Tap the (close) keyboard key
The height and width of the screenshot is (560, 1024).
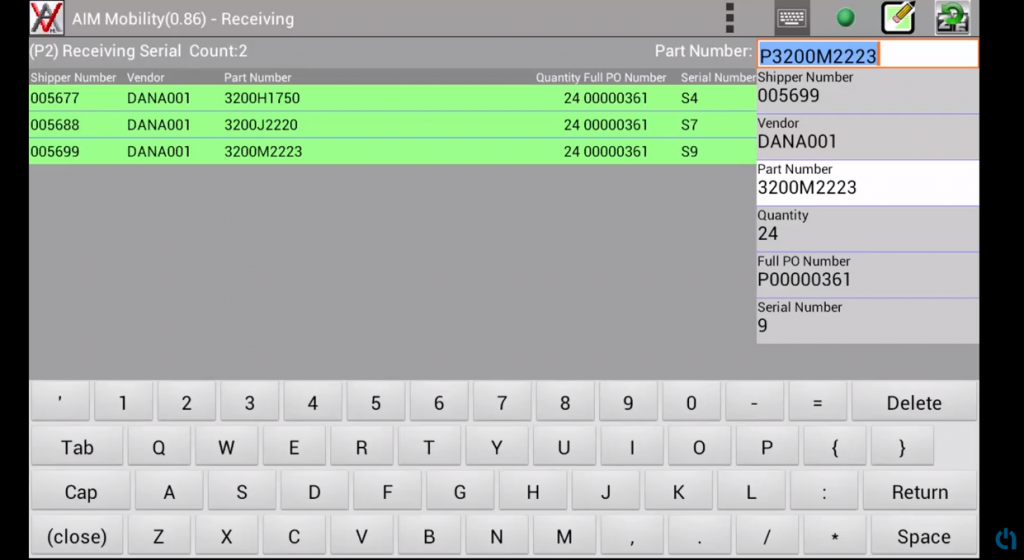coord(77,536)
